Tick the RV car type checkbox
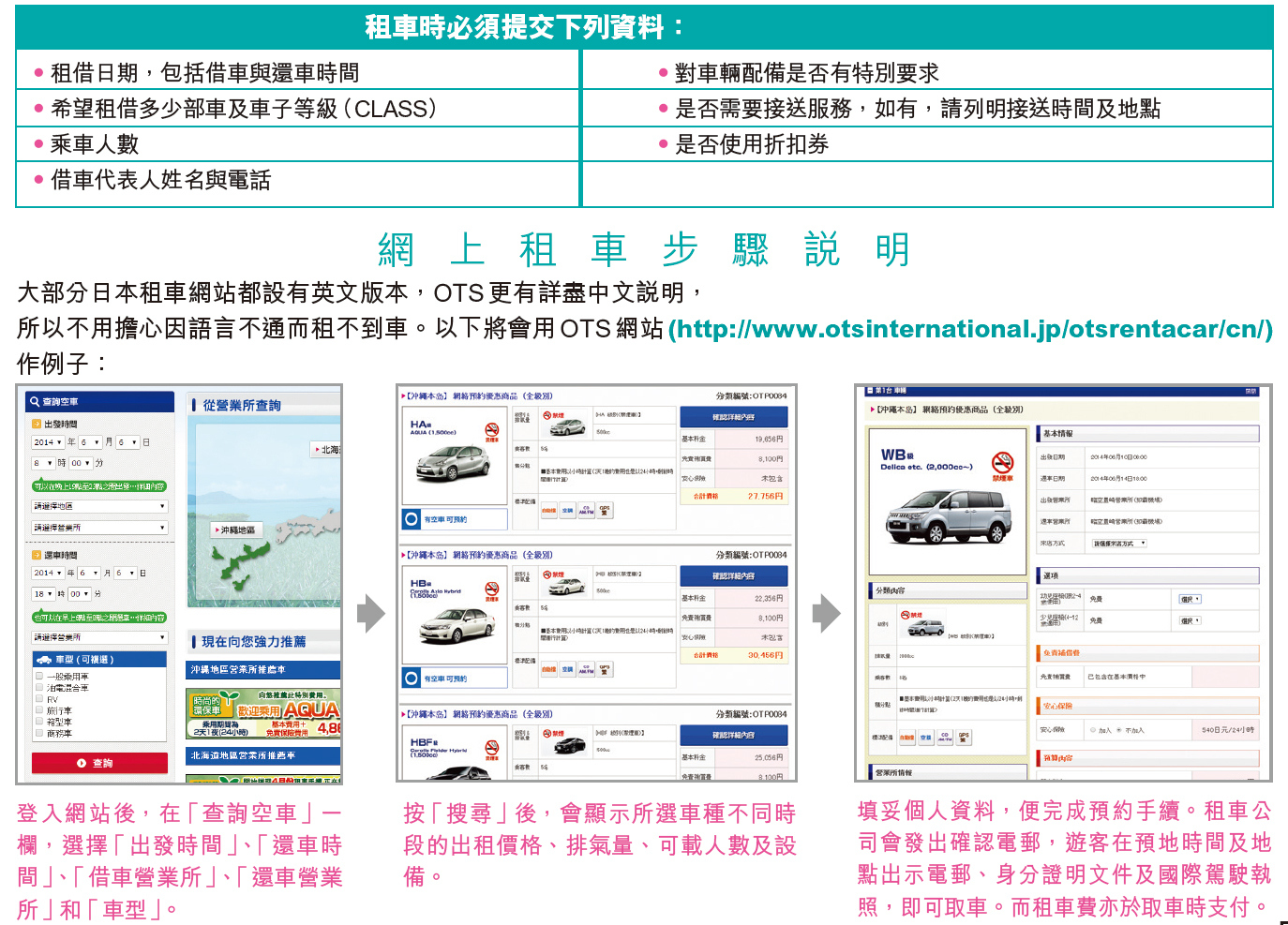Viewport: 1288px width, 925px height. (x=39, y=699)
